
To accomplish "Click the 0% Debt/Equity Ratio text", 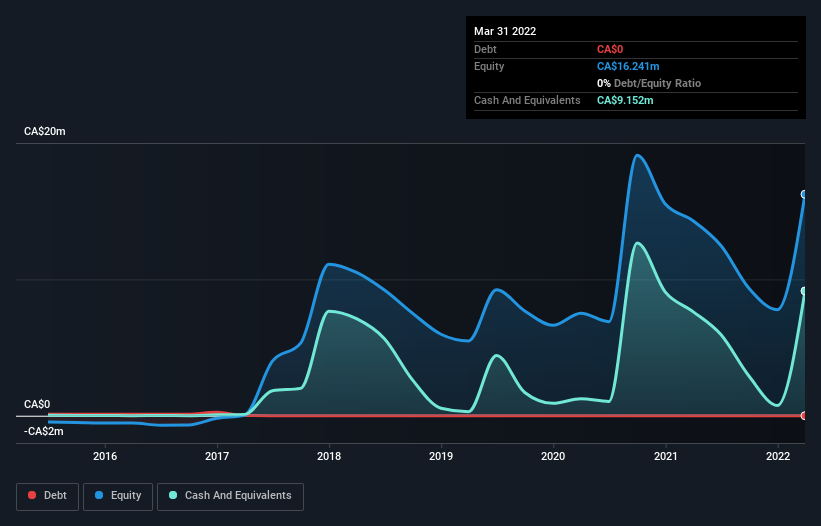I will click(649, 83).
